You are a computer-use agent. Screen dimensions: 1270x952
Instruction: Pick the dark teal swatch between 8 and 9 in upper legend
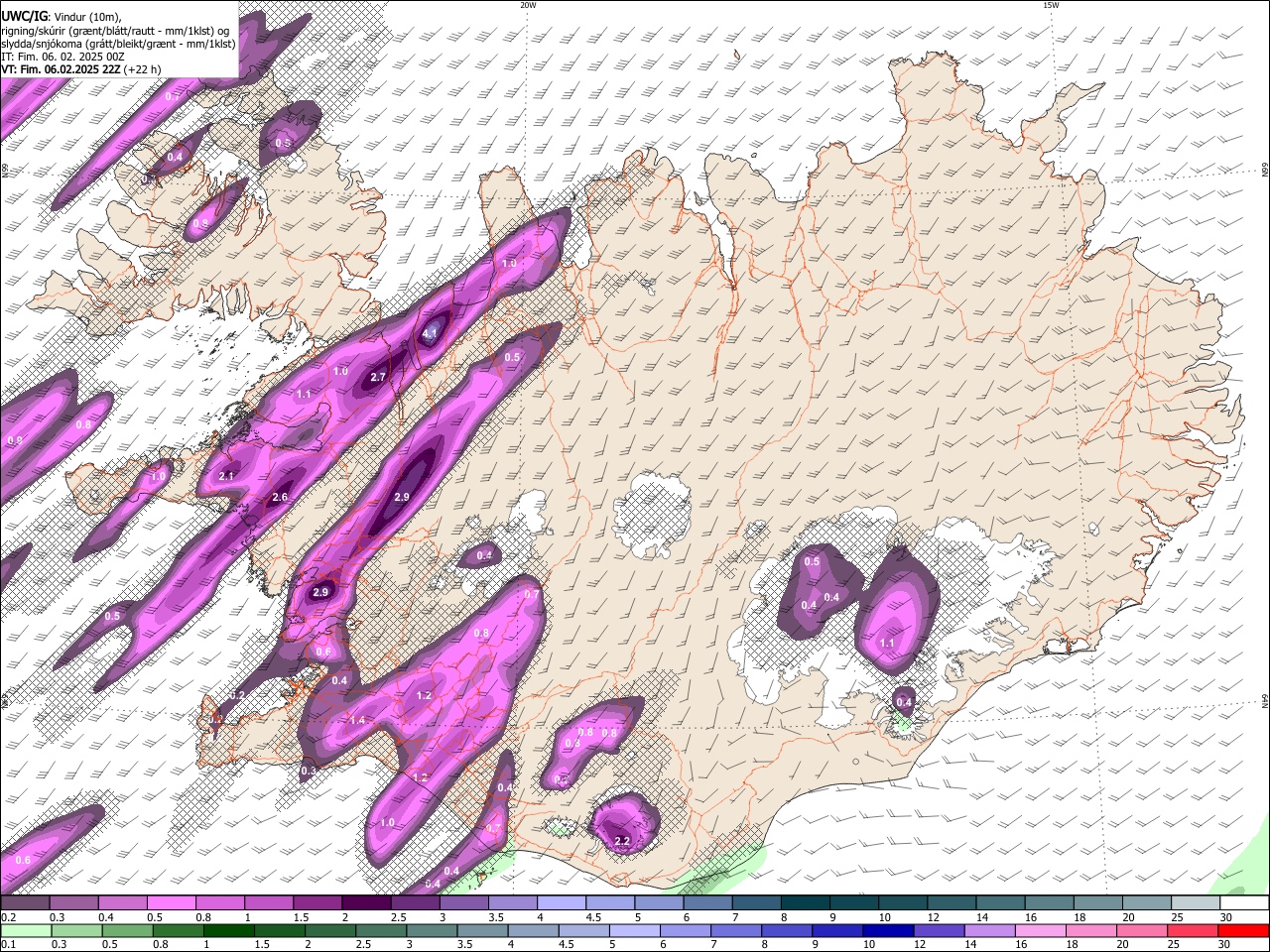pos(806,903)
